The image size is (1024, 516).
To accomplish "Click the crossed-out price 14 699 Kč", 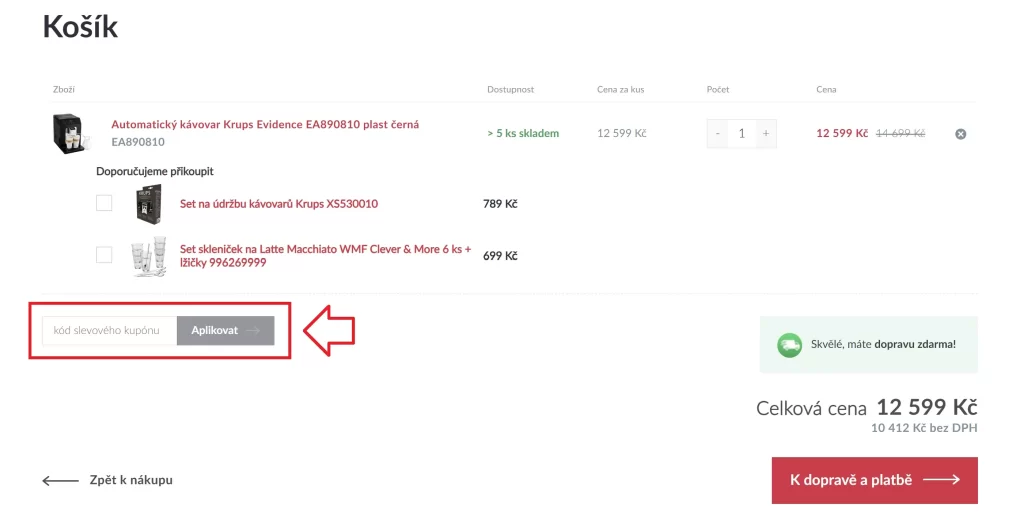I will coord(900,133).
